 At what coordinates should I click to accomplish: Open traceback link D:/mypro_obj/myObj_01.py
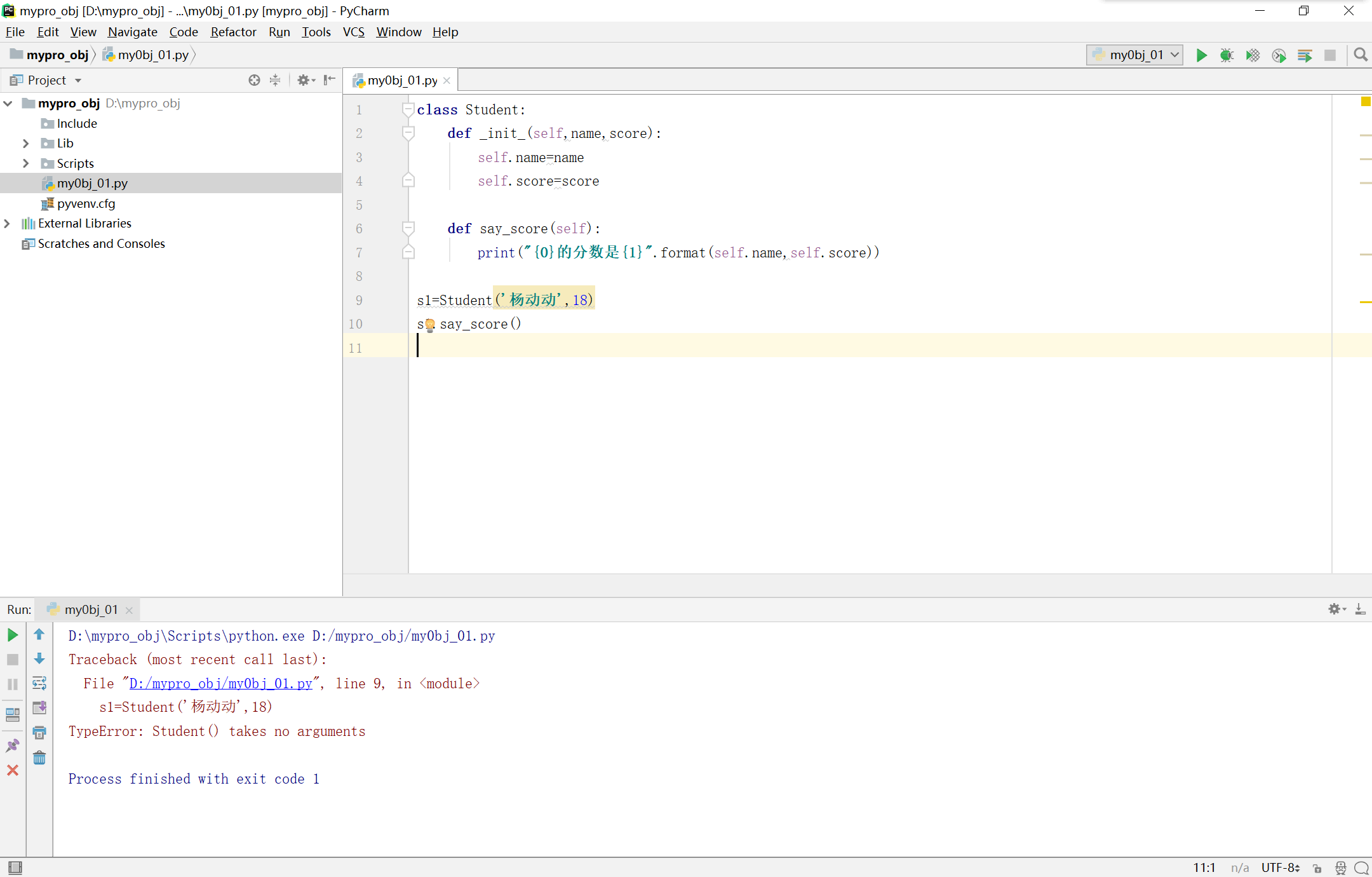(220, 683)
